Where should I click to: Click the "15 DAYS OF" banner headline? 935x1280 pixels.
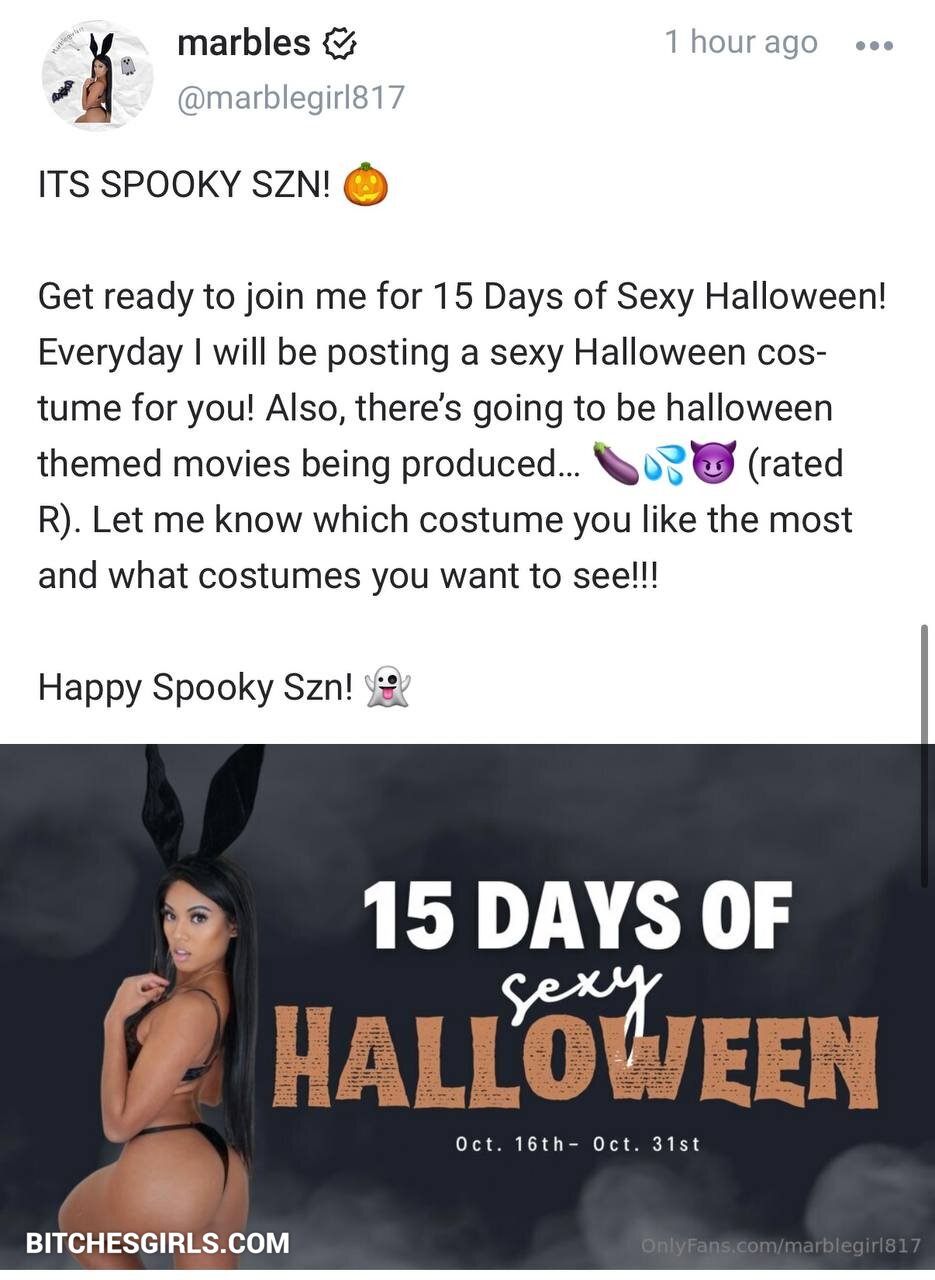pyautogui.click(x=577, y=916)
